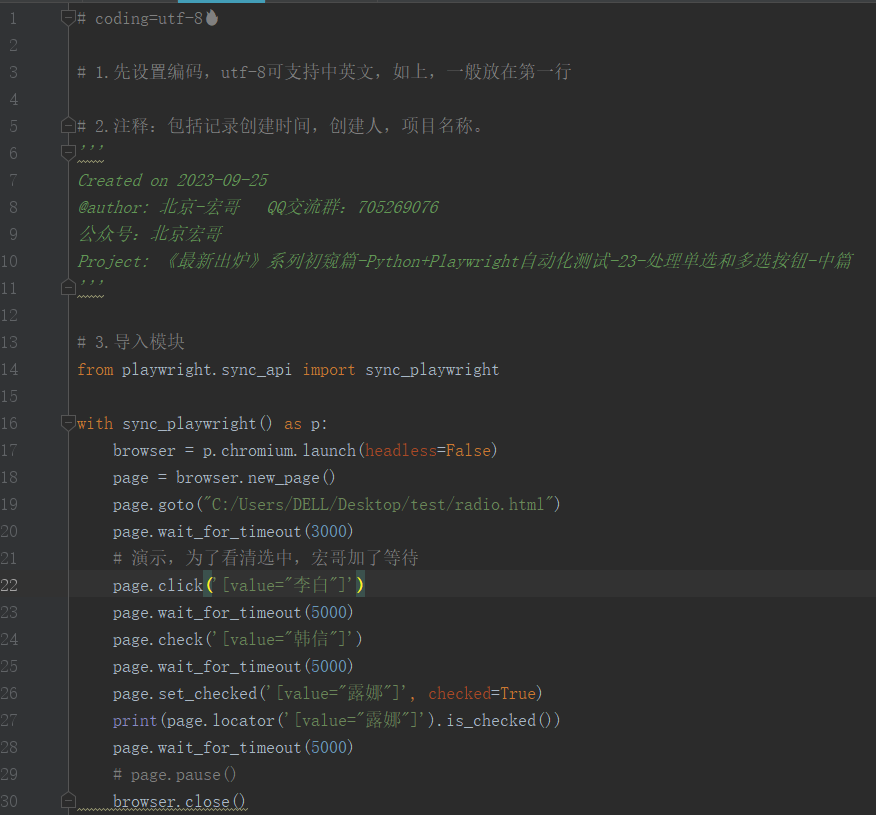Click 'import' keyword on line 14

(329, 369)
